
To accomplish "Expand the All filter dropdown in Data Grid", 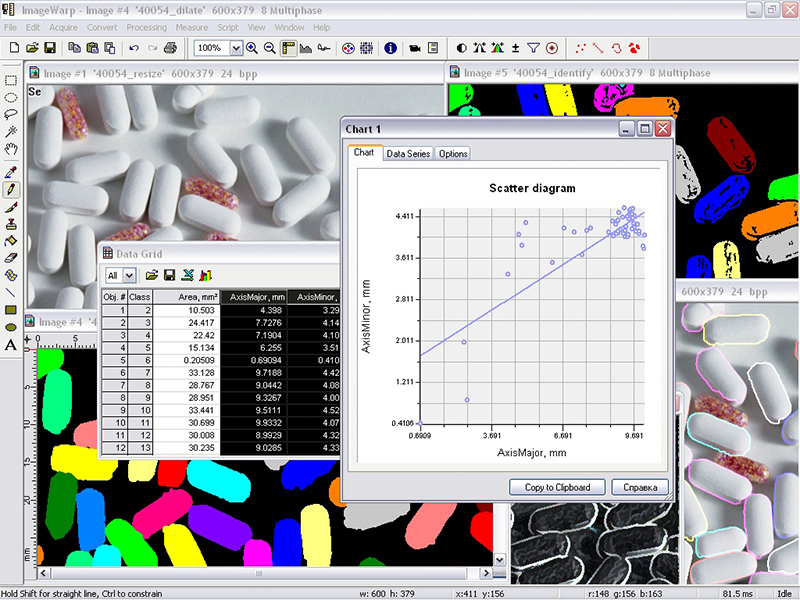I will pyautogui.click(x=130, y=276).
